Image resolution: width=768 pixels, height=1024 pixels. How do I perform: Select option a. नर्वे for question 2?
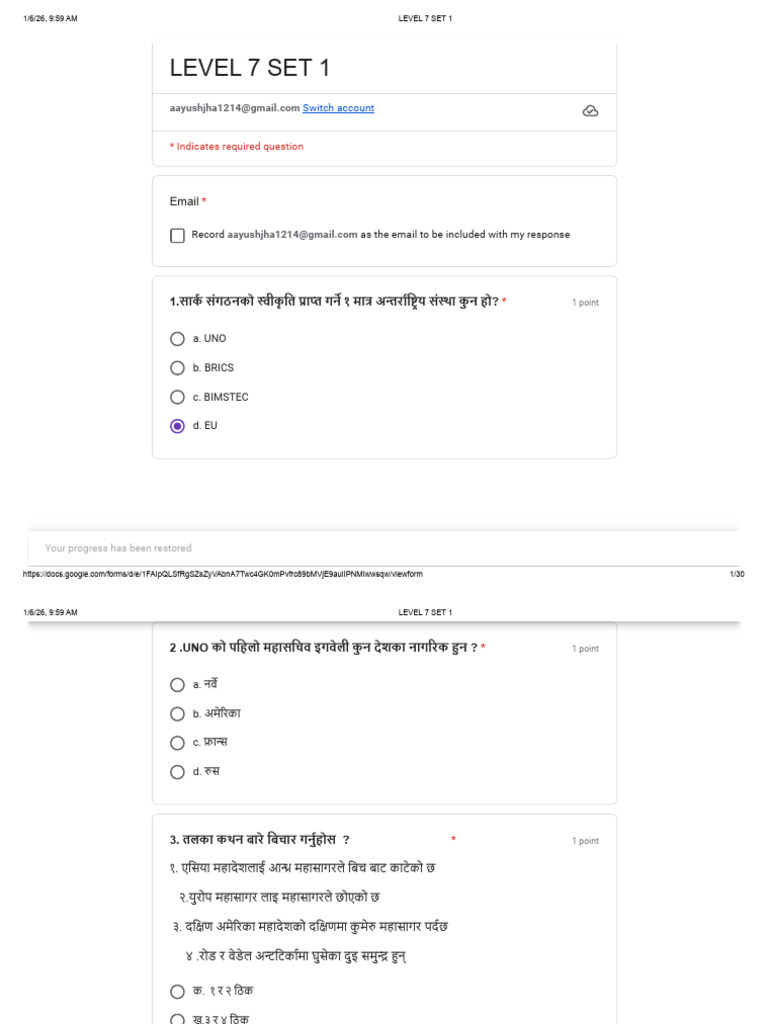coord(178,685)
